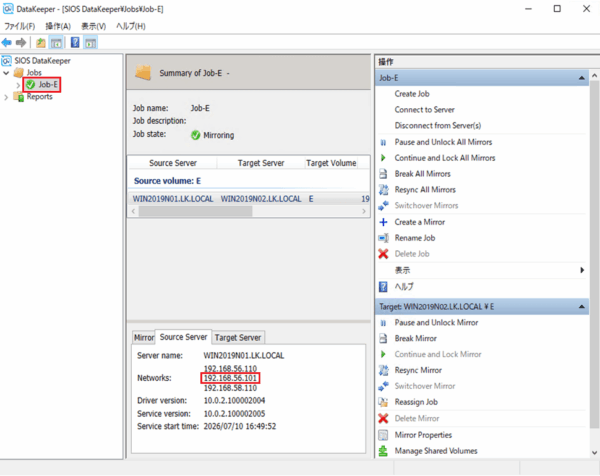Click the Break All Mirrors icon
Viewport: 600px width, 476px height.
(383, 174)
